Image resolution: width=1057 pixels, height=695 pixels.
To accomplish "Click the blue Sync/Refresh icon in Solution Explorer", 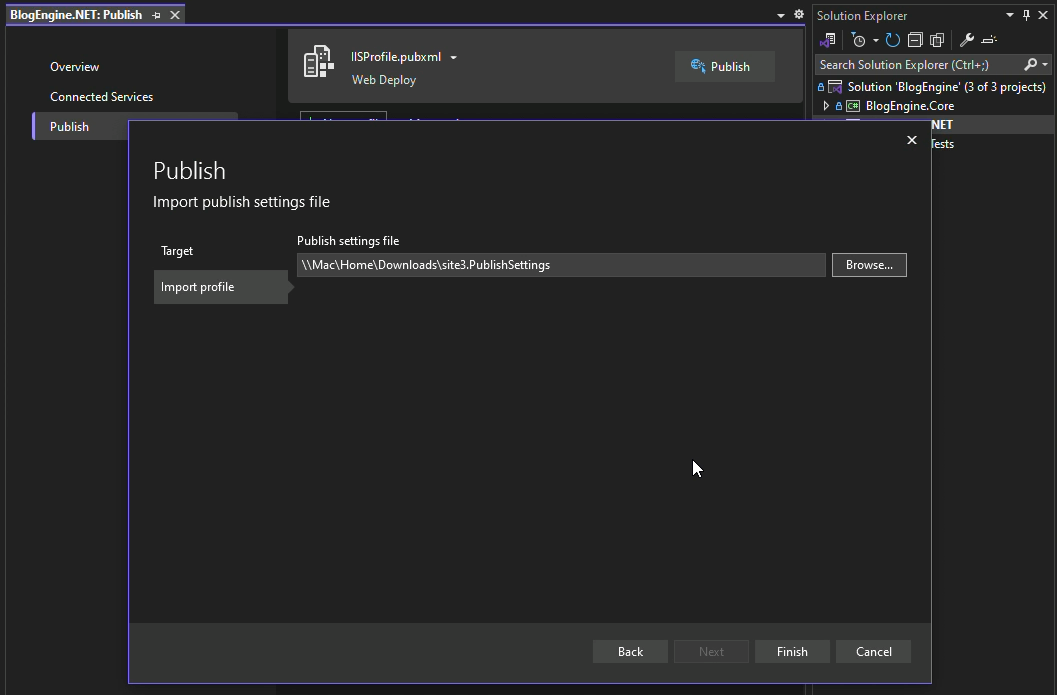I will coord(893,40).
